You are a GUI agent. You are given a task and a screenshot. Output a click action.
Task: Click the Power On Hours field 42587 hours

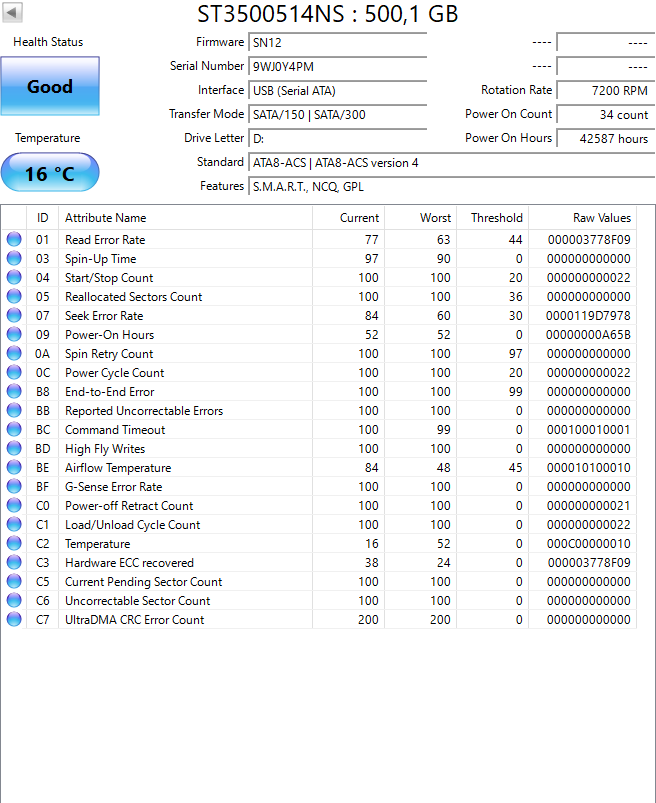coord(606,139)
